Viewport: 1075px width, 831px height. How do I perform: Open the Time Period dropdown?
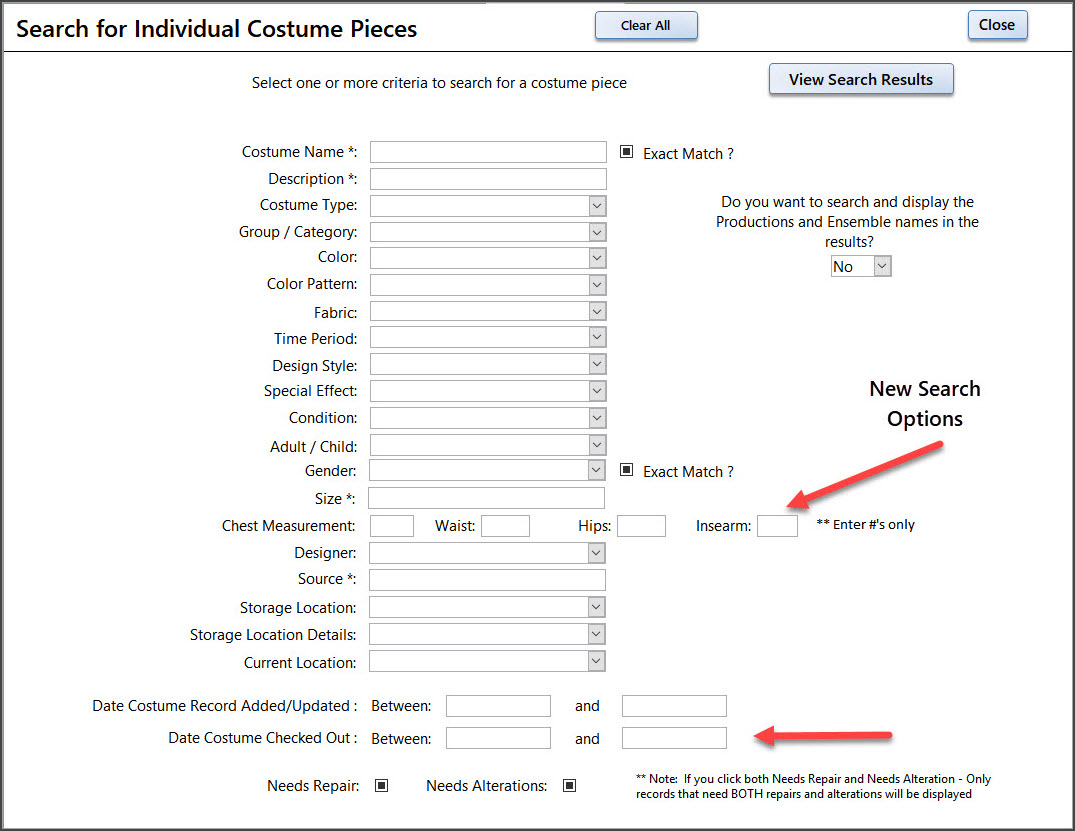597,338
